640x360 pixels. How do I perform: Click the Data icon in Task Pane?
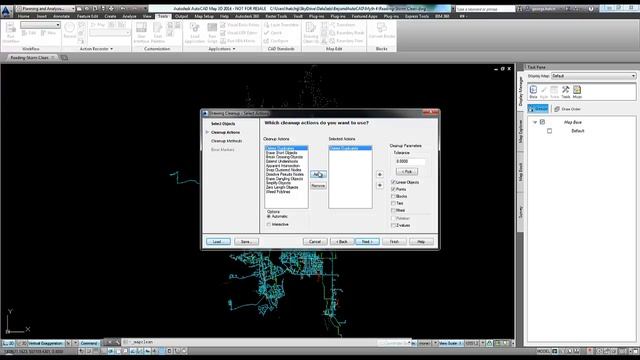(x=533, y=92)
